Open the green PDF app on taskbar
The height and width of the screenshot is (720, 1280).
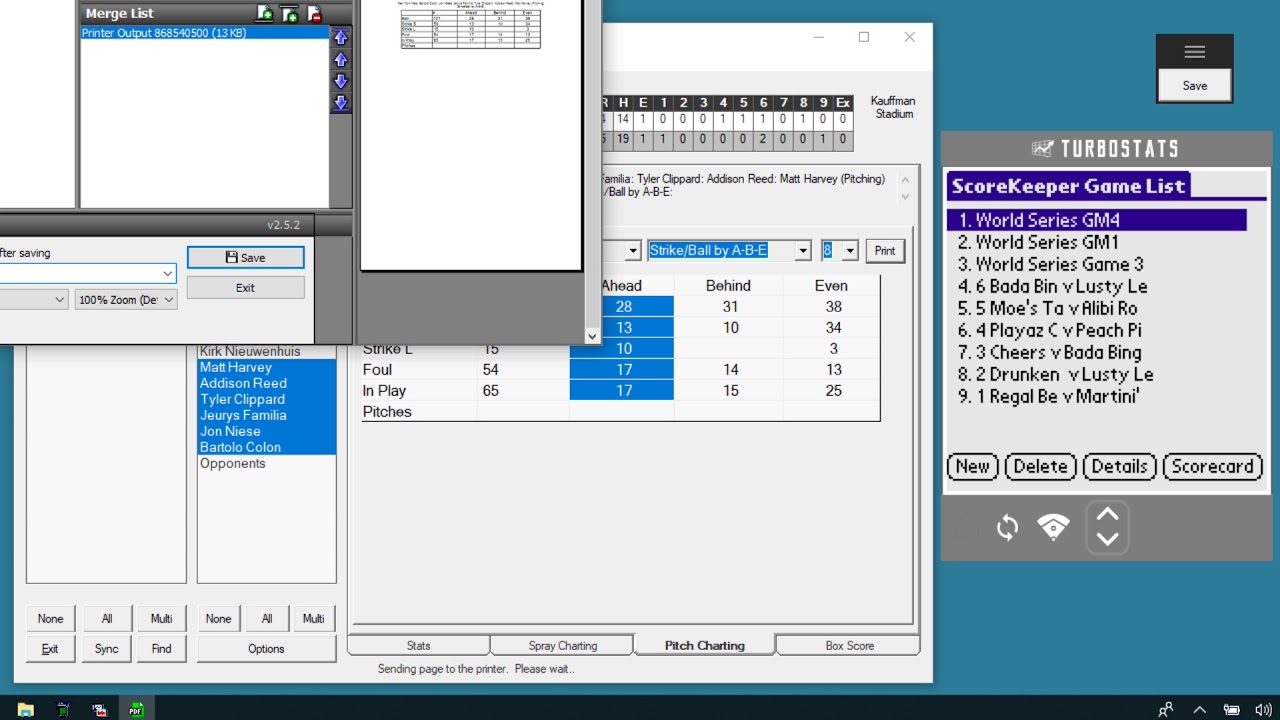pyautogui.click(x=136, y=709)
